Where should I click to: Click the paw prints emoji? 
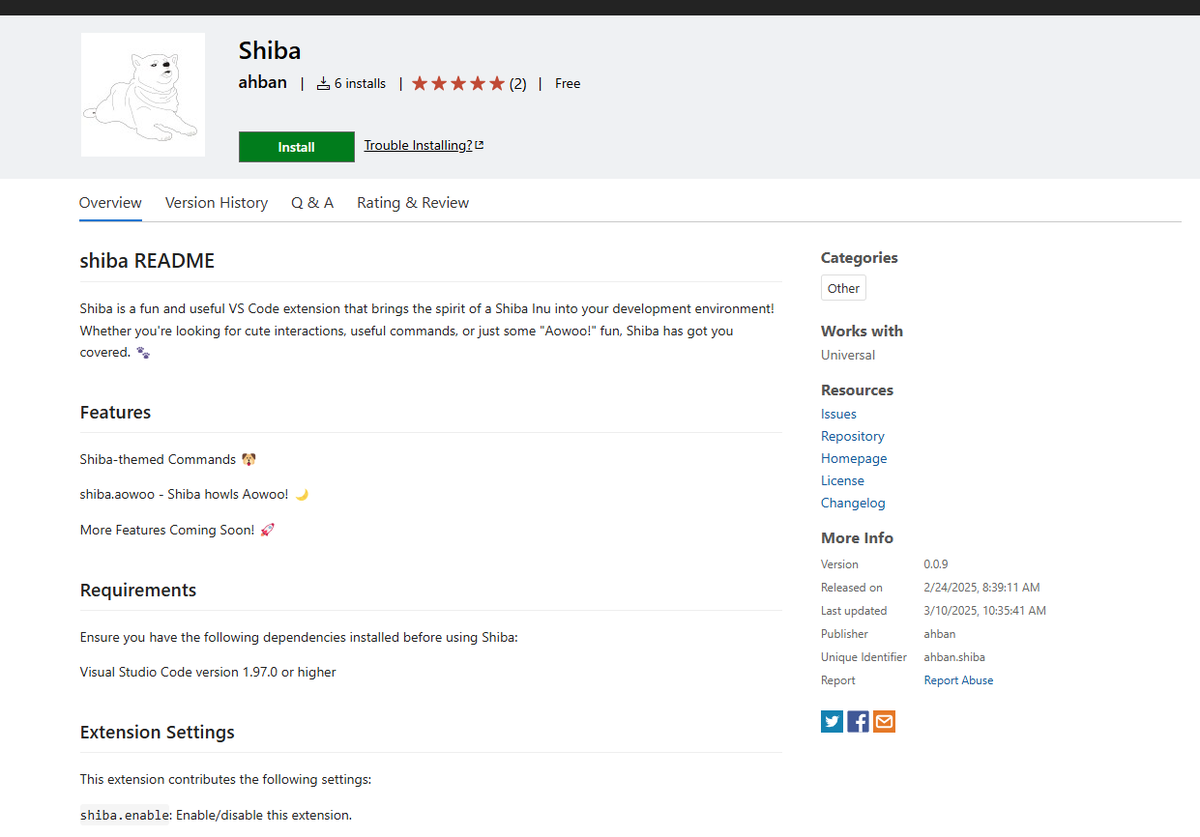(143, 353)
